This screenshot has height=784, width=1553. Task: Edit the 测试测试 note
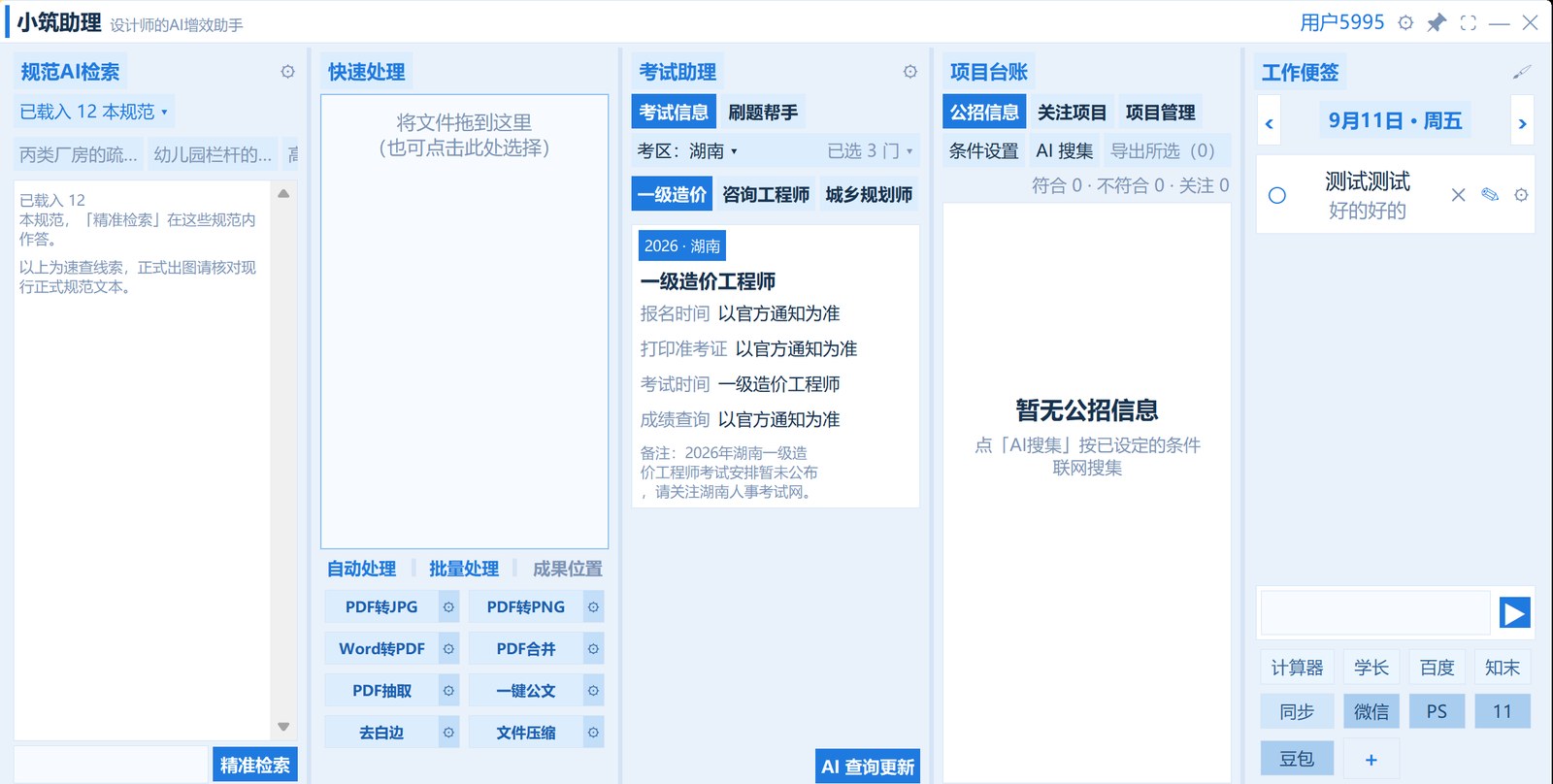[1490, 195]
